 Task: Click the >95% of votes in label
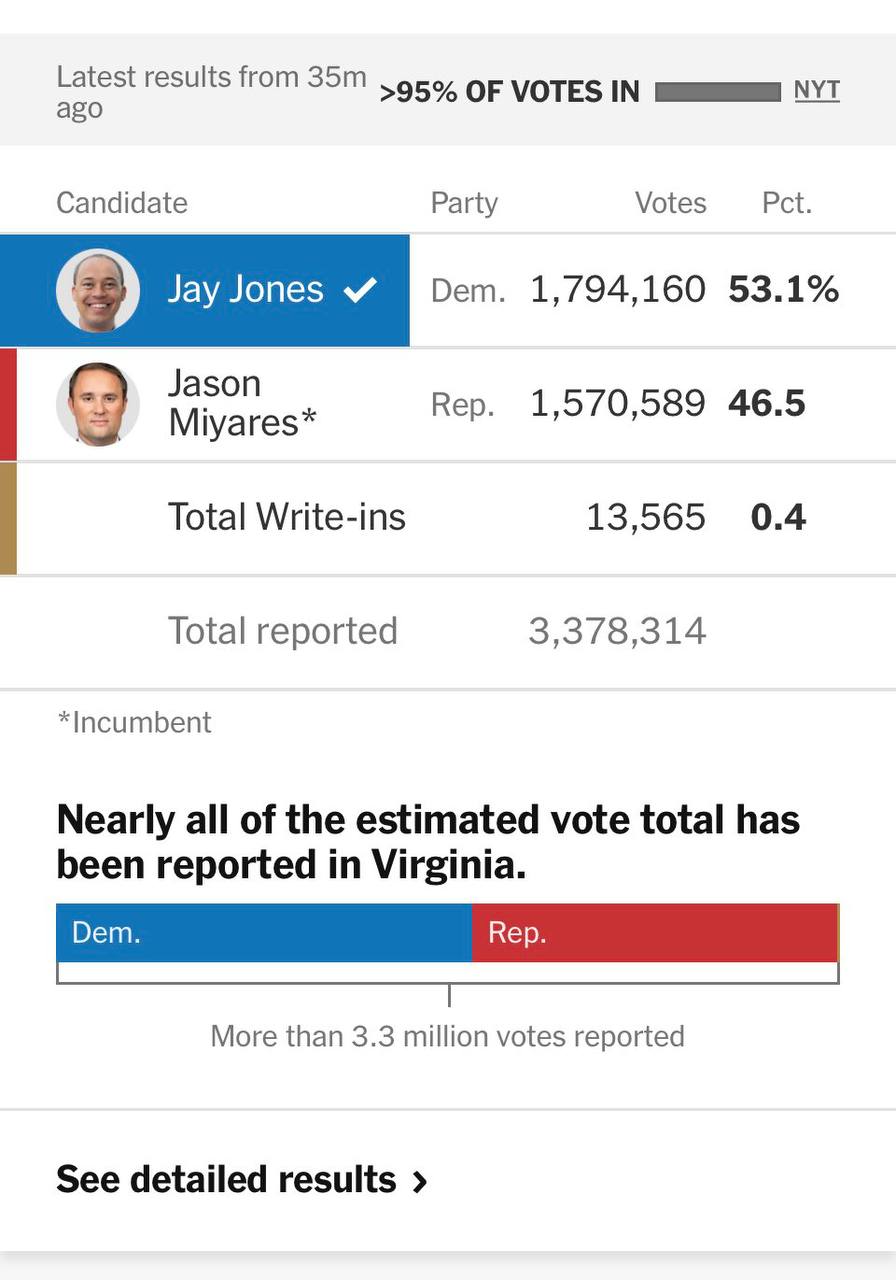coord(509,92)
